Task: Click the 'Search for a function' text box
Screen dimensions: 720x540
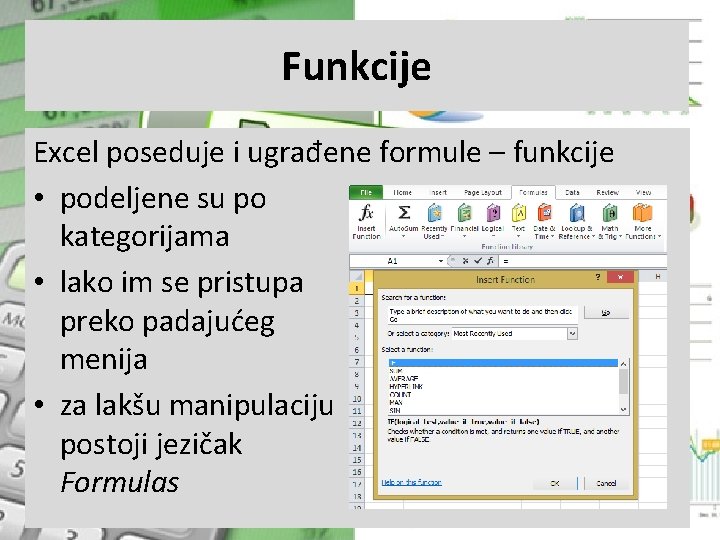Action: pyautogui.click(x=482, y=315)
